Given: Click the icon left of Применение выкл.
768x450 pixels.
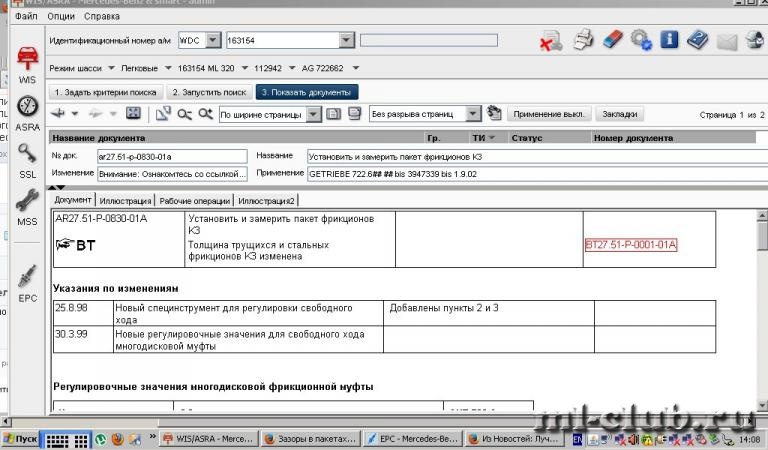Looking at the screenshot, I should tap(494, 114).
